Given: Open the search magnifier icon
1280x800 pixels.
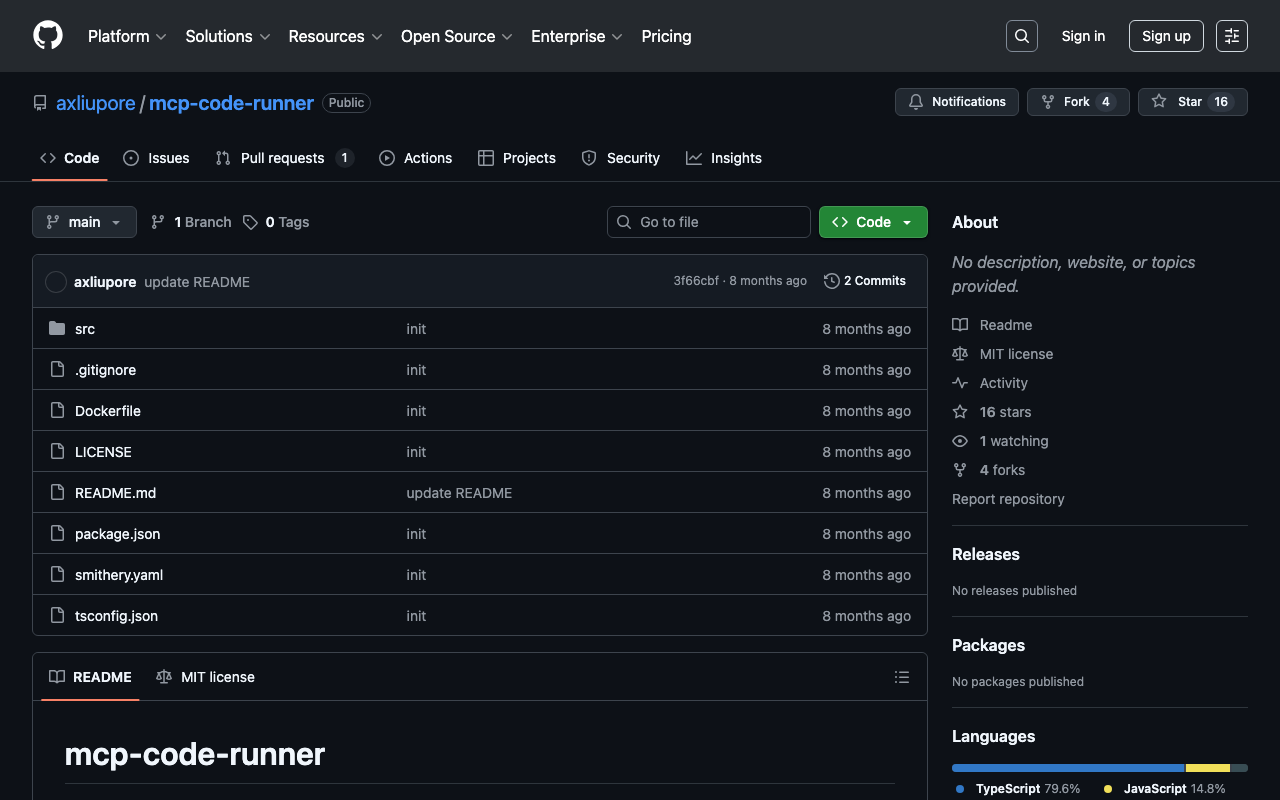Looking at the screenshot, I should [x=1021, y=36].
